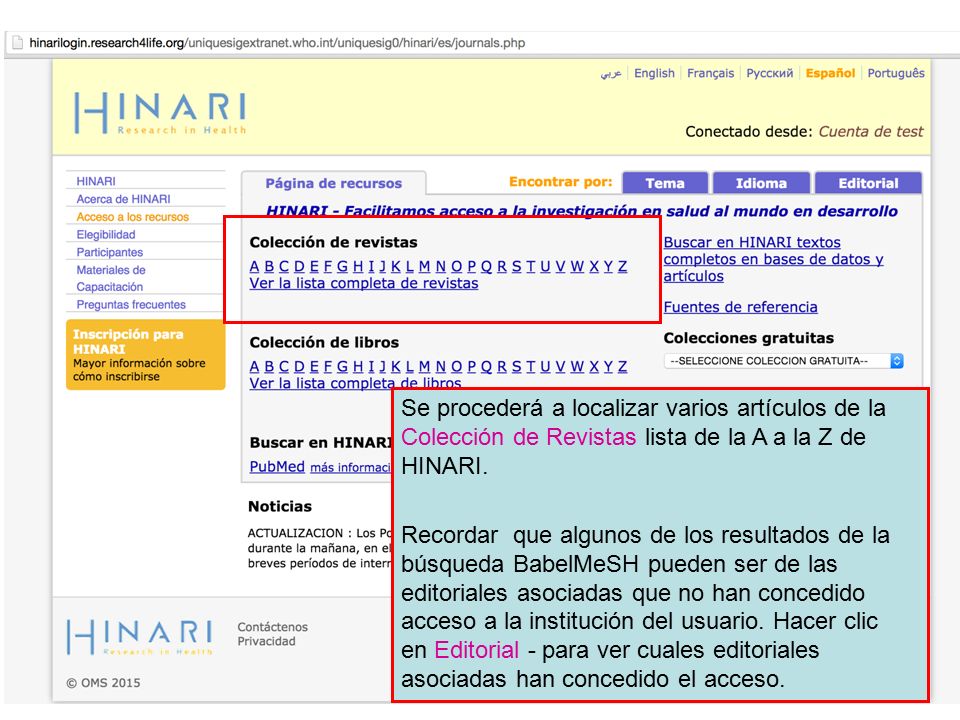Open the free collections dropdown
The height and width of the screenshot is (720, 960).
point(784,361)
